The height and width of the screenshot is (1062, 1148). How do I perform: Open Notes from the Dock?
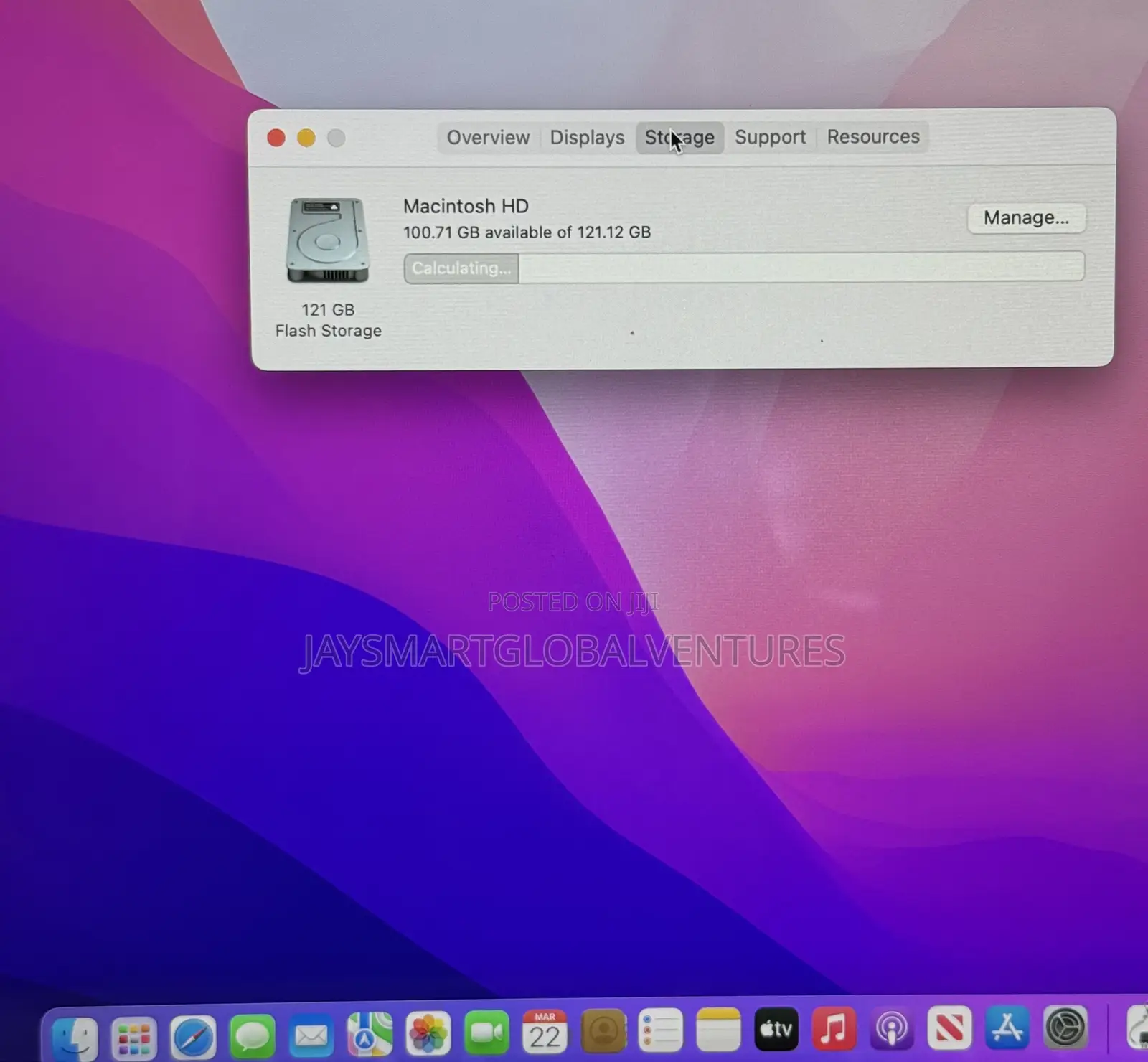pos(718,1030)
